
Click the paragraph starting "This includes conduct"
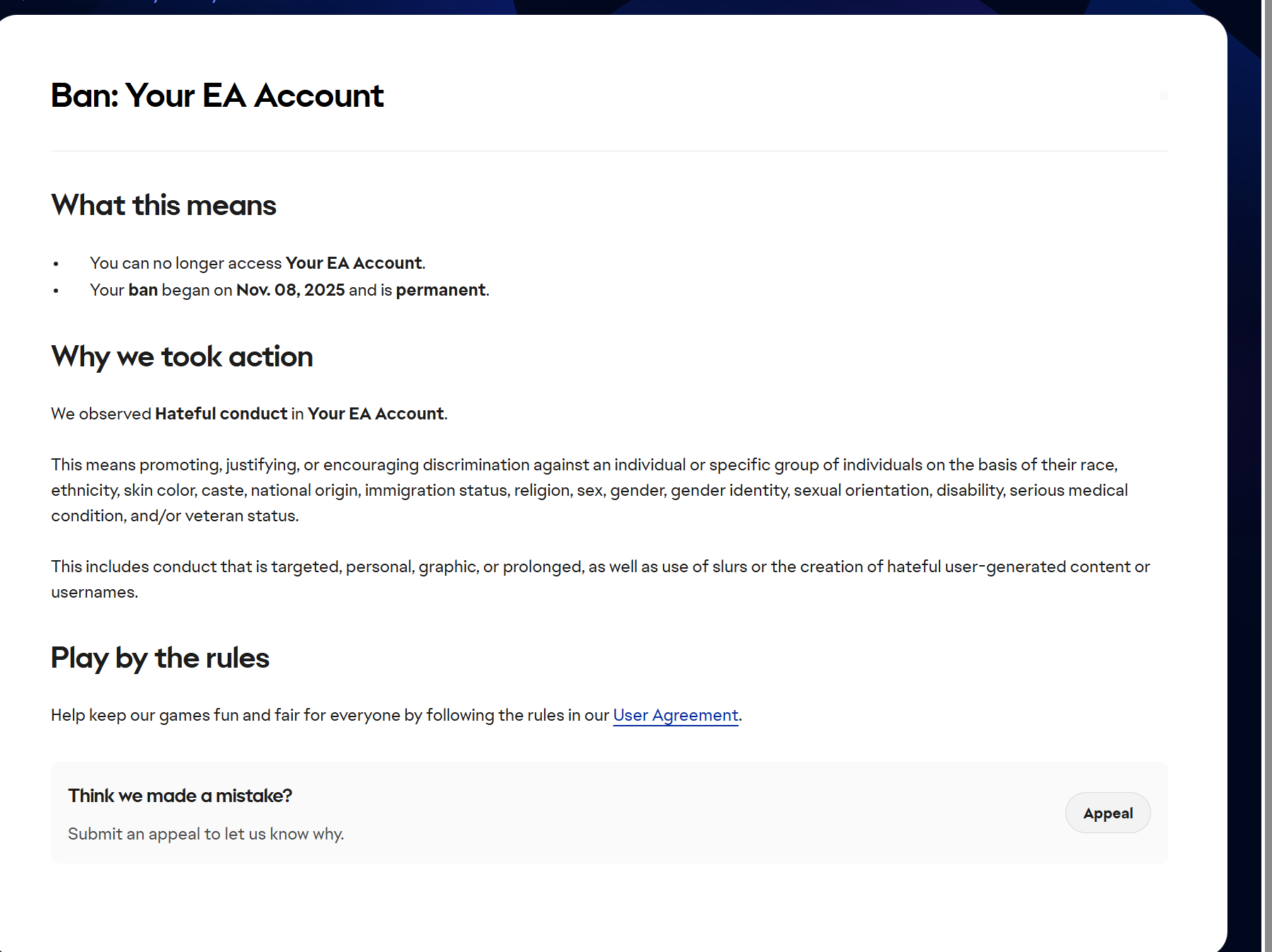click(601, 579)
